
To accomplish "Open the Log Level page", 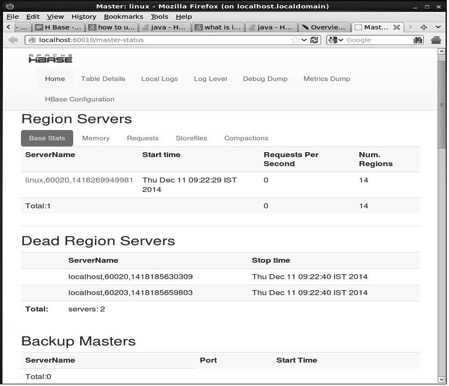I will (x=210, y=79).
